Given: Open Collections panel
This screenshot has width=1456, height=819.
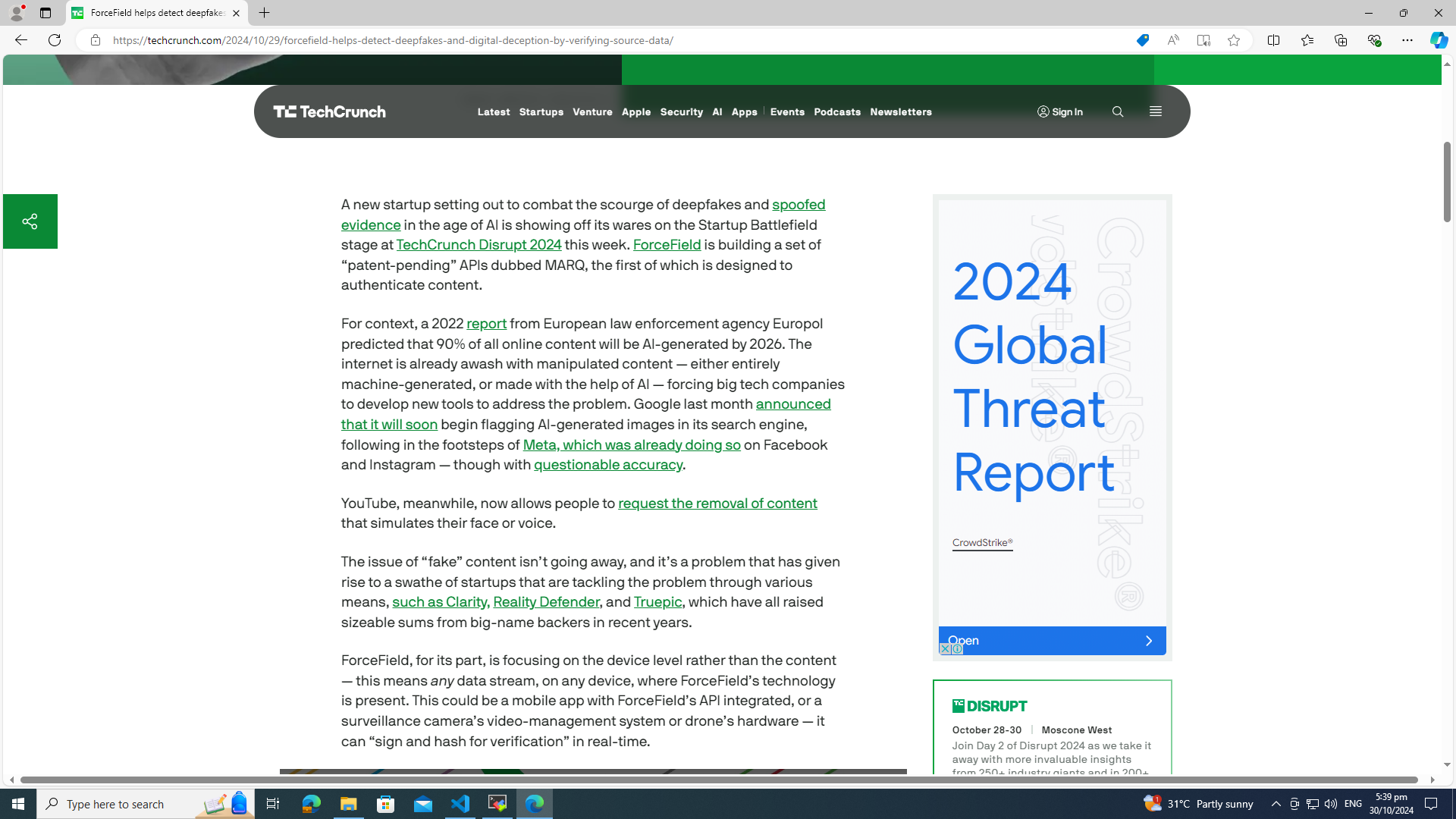Looking at the screenshot, I should pos(1340,40).
